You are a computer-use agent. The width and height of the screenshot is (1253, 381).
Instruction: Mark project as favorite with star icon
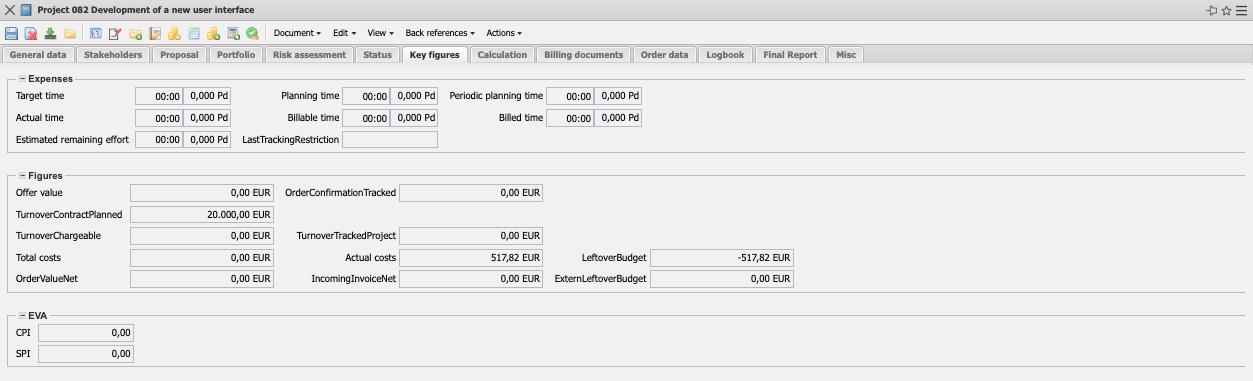(1226, 9)
